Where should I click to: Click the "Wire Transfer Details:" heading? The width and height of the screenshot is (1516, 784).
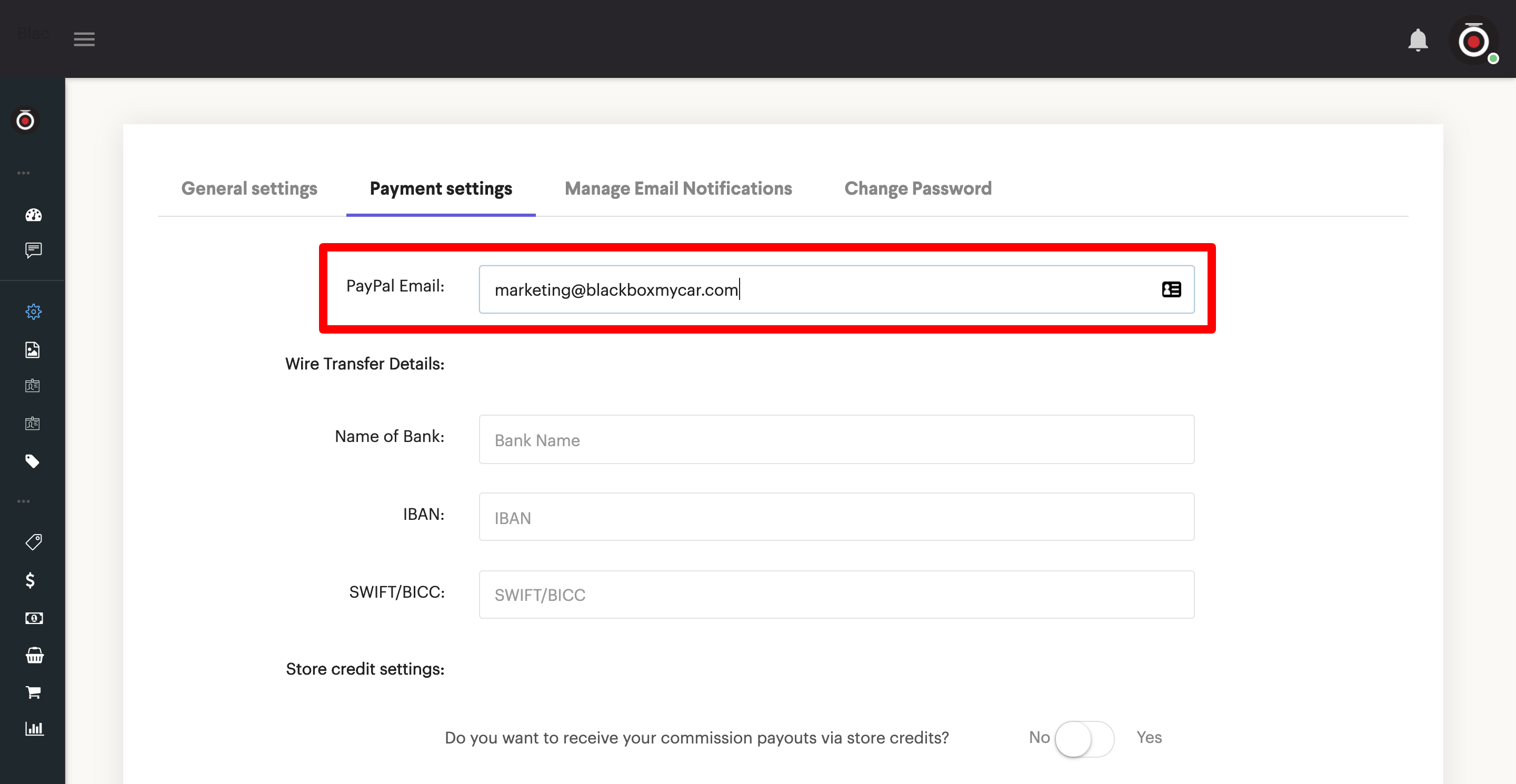click(x=365, y=364)
